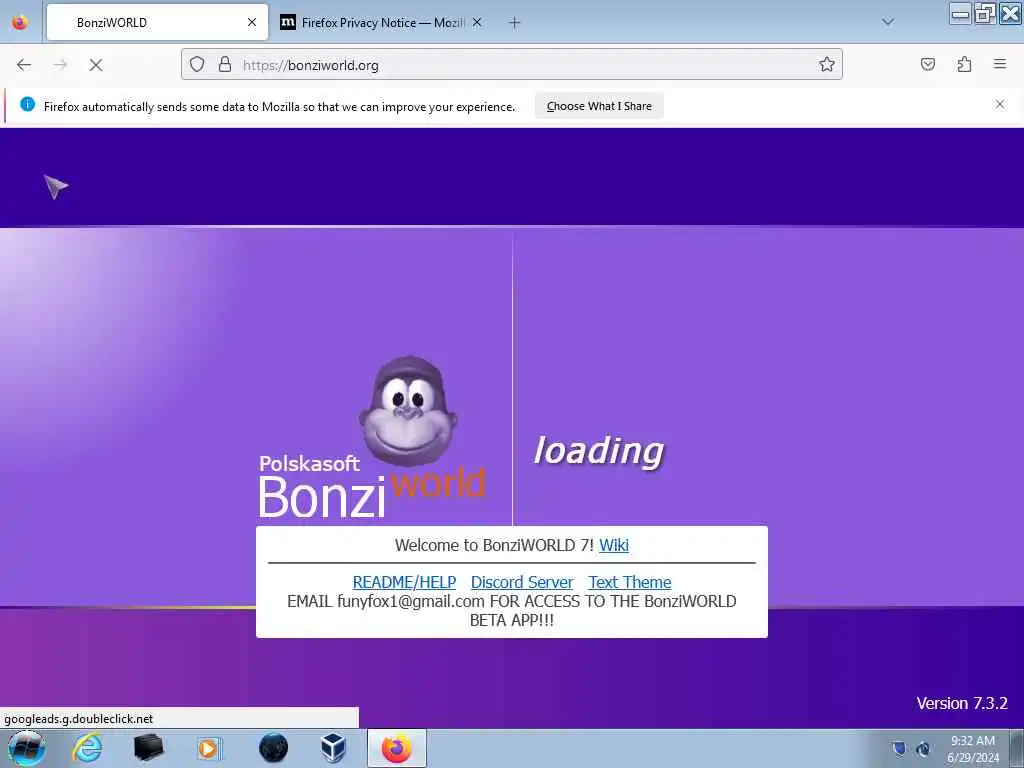Viewport: 1024px width, 768px height.
Task: Open VirtualBox cube icon in taskbar
Action: pos(334,748)
